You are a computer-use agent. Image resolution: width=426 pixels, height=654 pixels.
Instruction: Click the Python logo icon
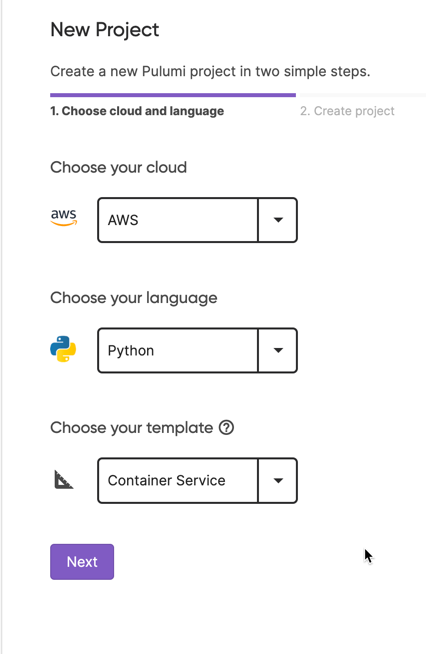(x=63, y=349)
